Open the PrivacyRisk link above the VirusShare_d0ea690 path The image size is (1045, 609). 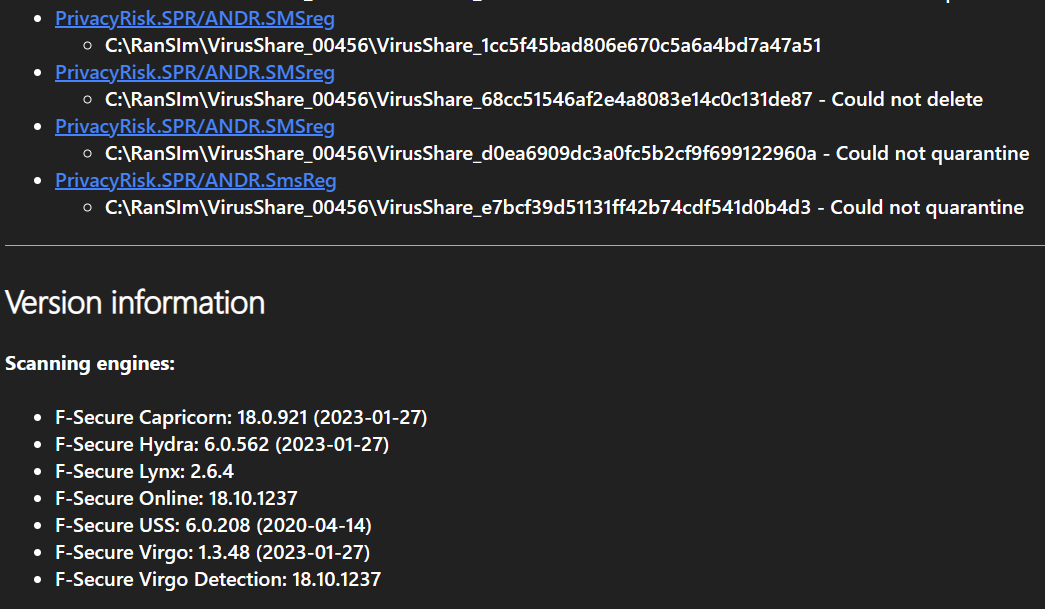(195, 127)
